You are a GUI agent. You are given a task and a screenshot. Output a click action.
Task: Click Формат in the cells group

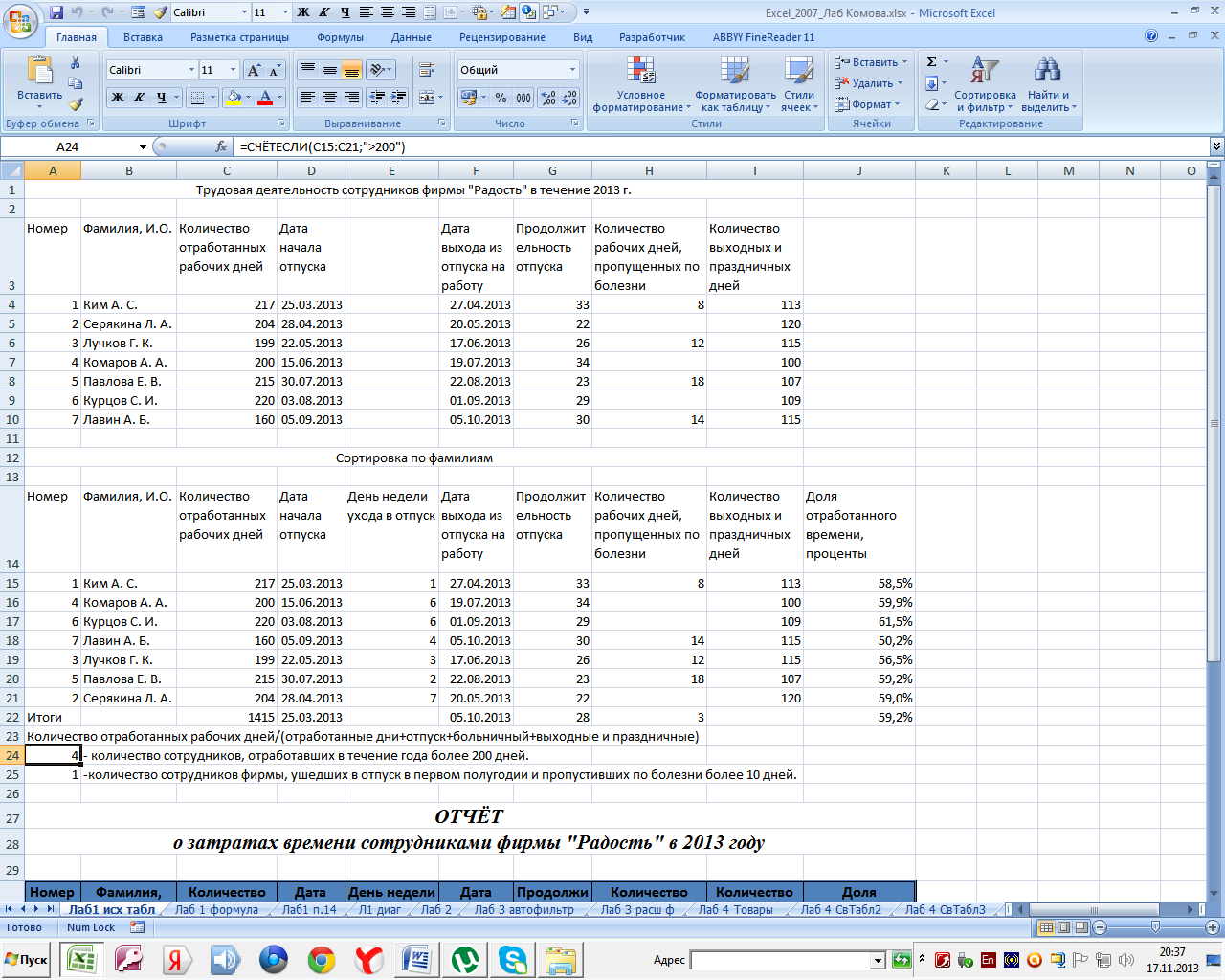868,104
